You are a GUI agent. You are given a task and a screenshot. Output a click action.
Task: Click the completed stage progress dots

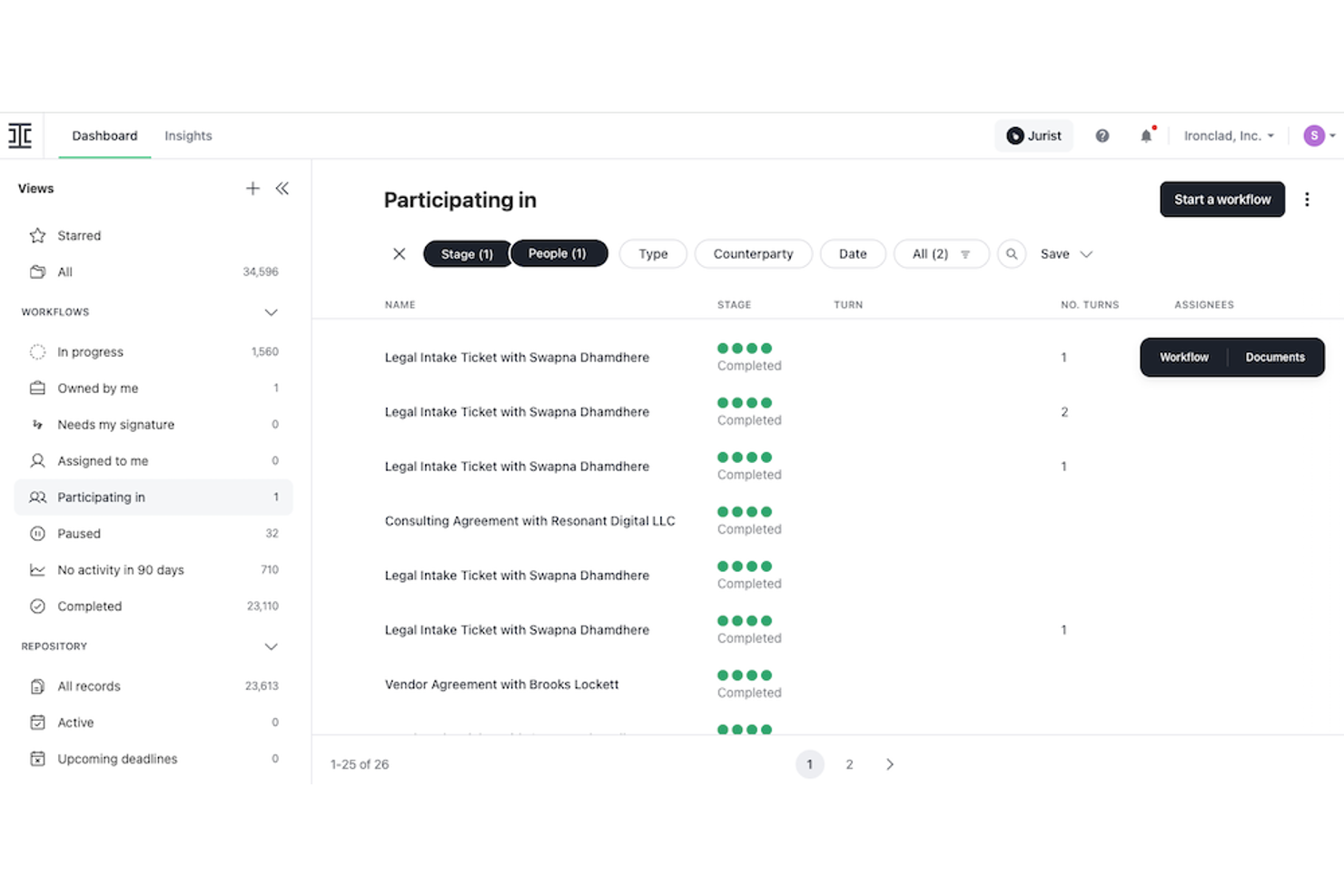pos(746,348)
